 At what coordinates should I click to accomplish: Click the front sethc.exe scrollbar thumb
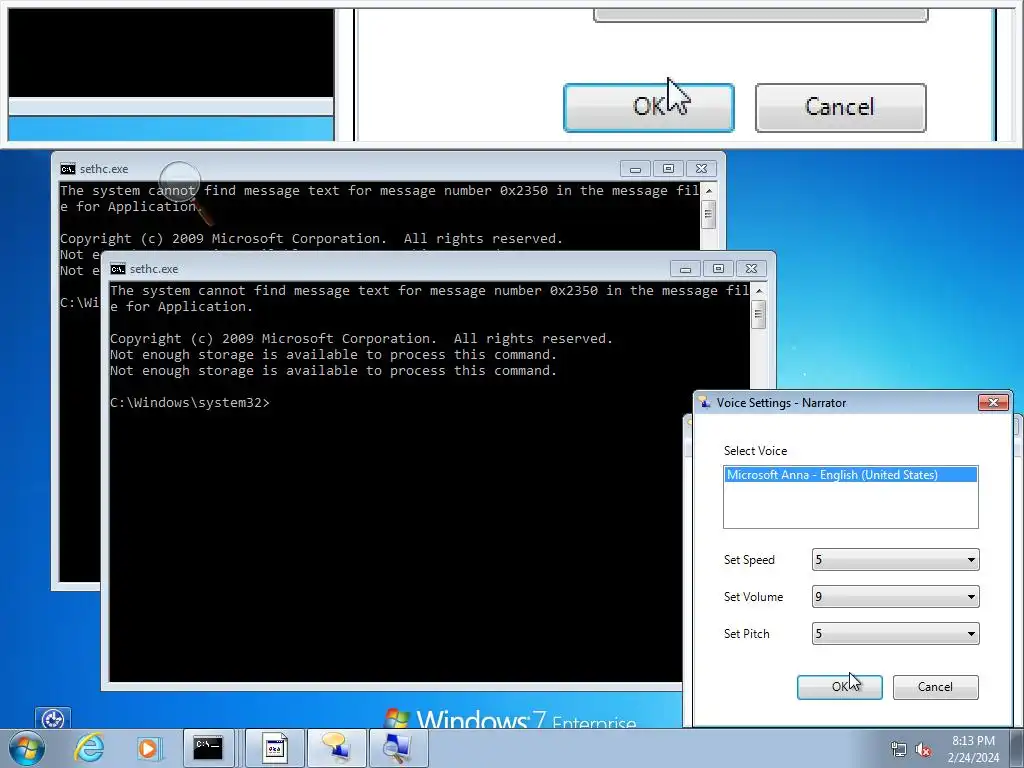point(758,315)
